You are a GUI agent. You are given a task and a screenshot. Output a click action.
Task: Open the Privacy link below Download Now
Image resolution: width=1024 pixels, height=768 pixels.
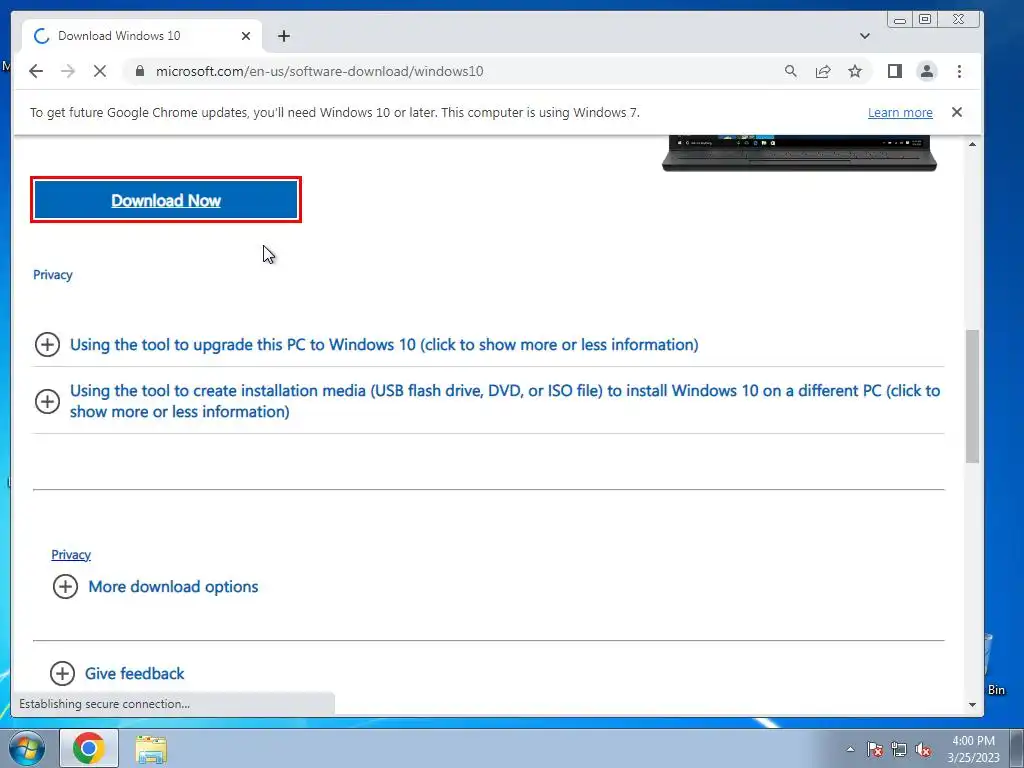[53, 275]
